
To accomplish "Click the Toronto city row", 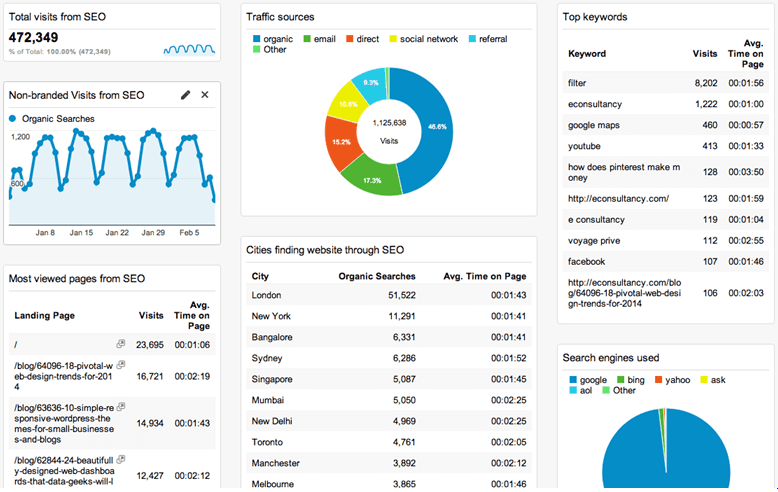I will [389, 442].
